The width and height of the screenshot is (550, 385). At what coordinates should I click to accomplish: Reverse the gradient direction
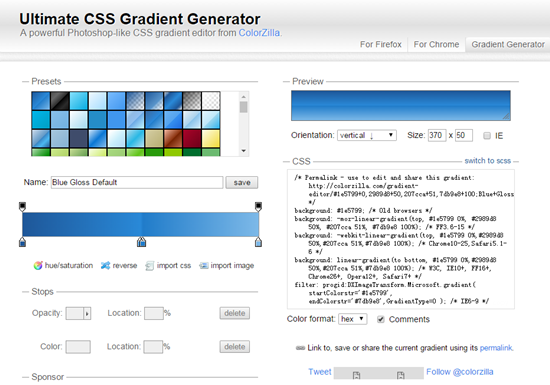click(119, 265)
